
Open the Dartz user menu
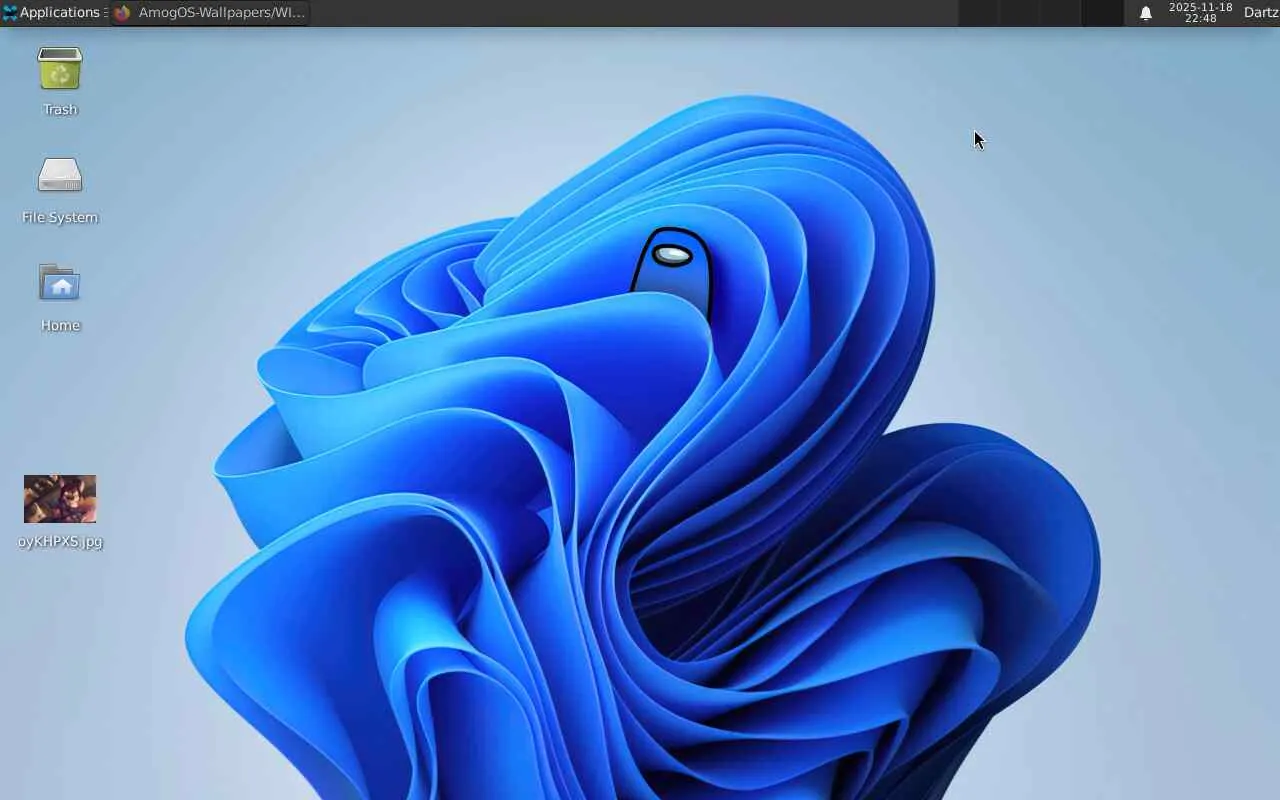pos(1261,13)
